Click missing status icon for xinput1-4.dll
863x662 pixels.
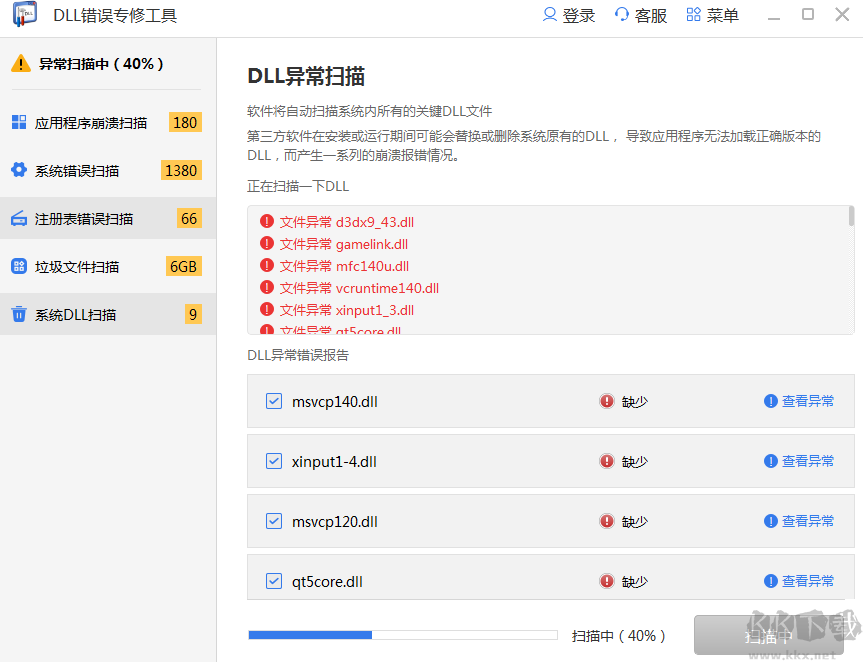click(x=607, y=461)
